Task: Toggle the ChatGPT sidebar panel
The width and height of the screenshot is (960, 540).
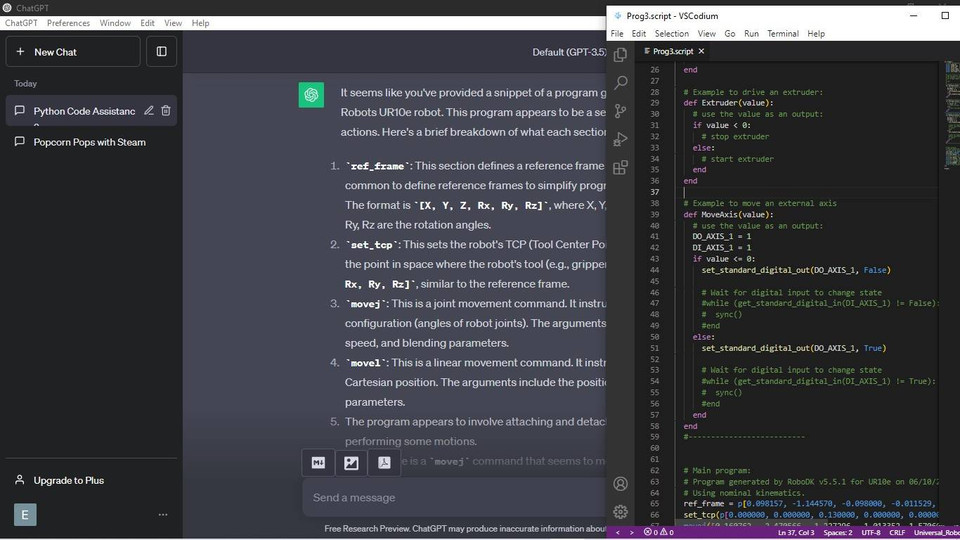Action: click(x=161, y=51)
